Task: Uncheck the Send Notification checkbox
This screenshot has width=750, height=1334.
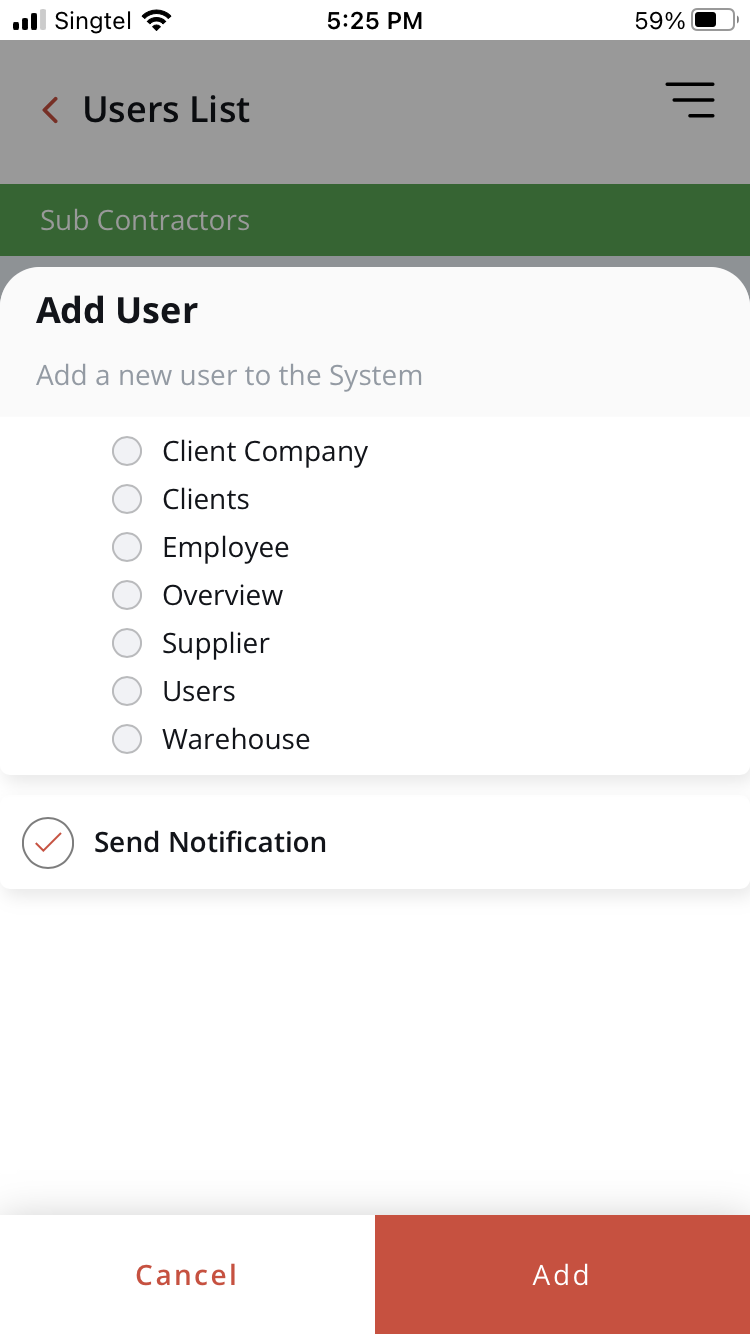Action: click(x=48, y=843)
